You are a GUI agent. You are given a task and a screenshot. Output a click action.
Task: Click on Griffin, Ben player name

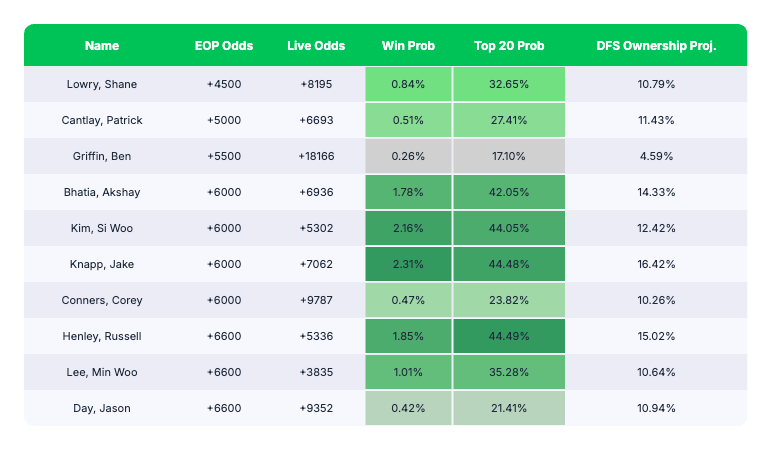click(x=101, y=156)
